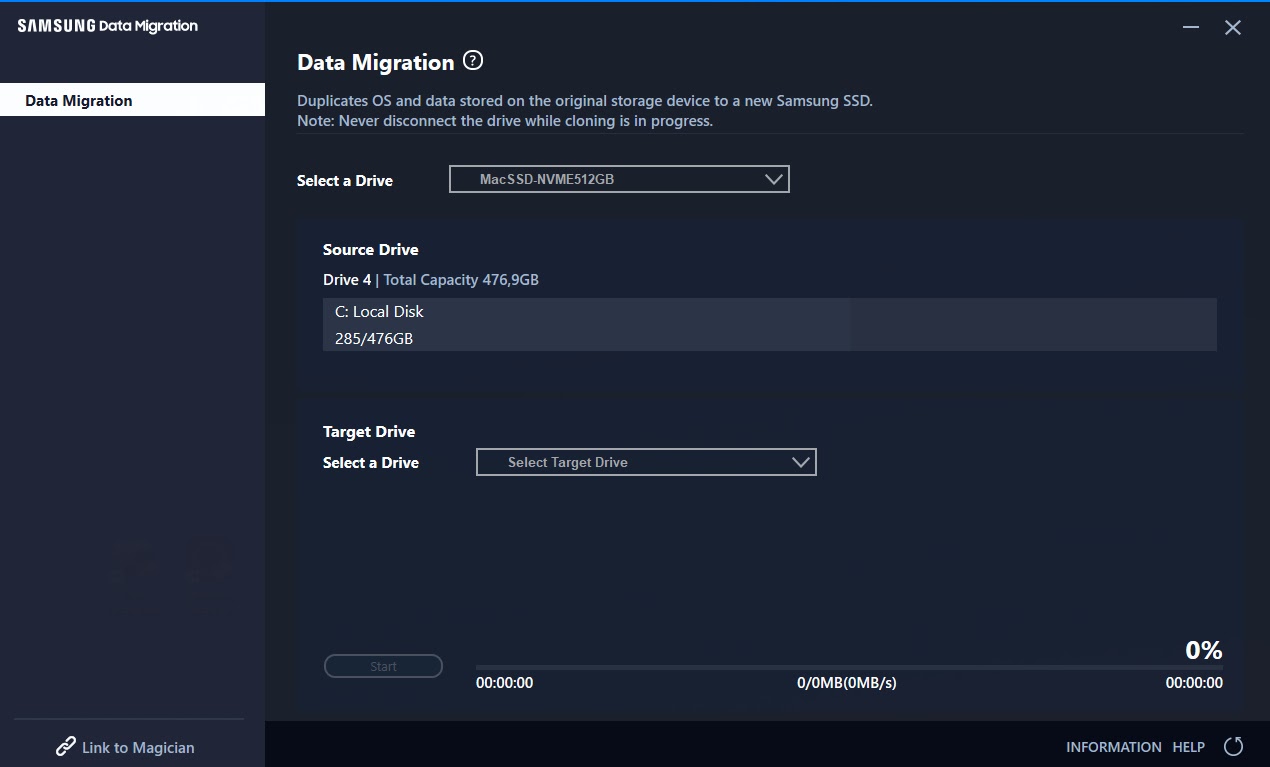
Task: Open the INFORMATION menu item
Action: [x=1113, y=747]
